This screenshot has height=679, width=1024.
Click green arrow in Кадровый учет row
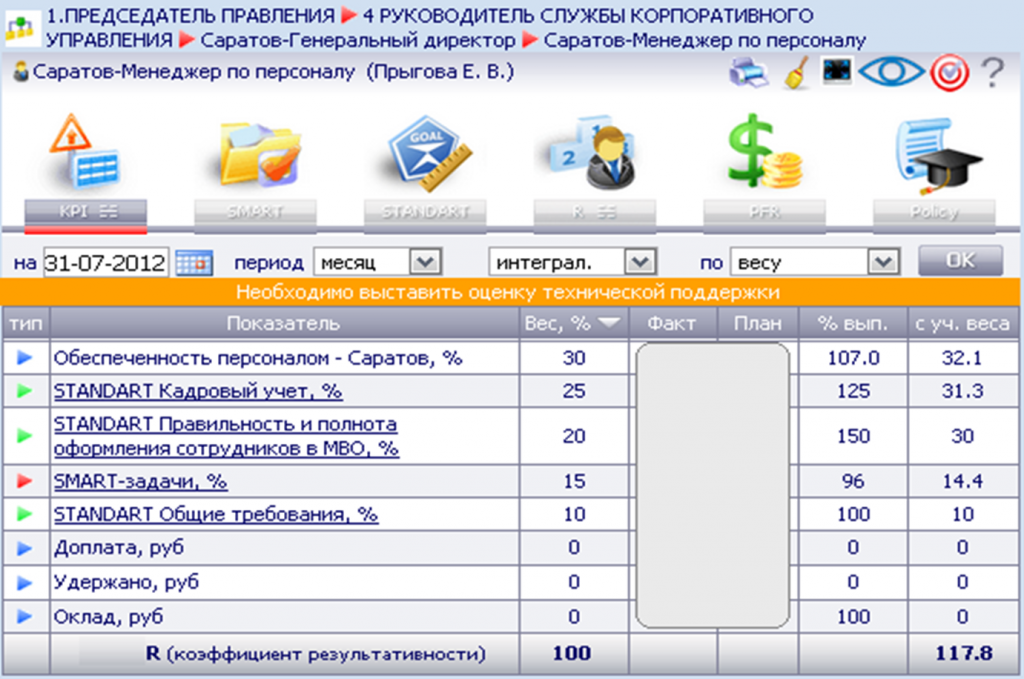[25, 391]
